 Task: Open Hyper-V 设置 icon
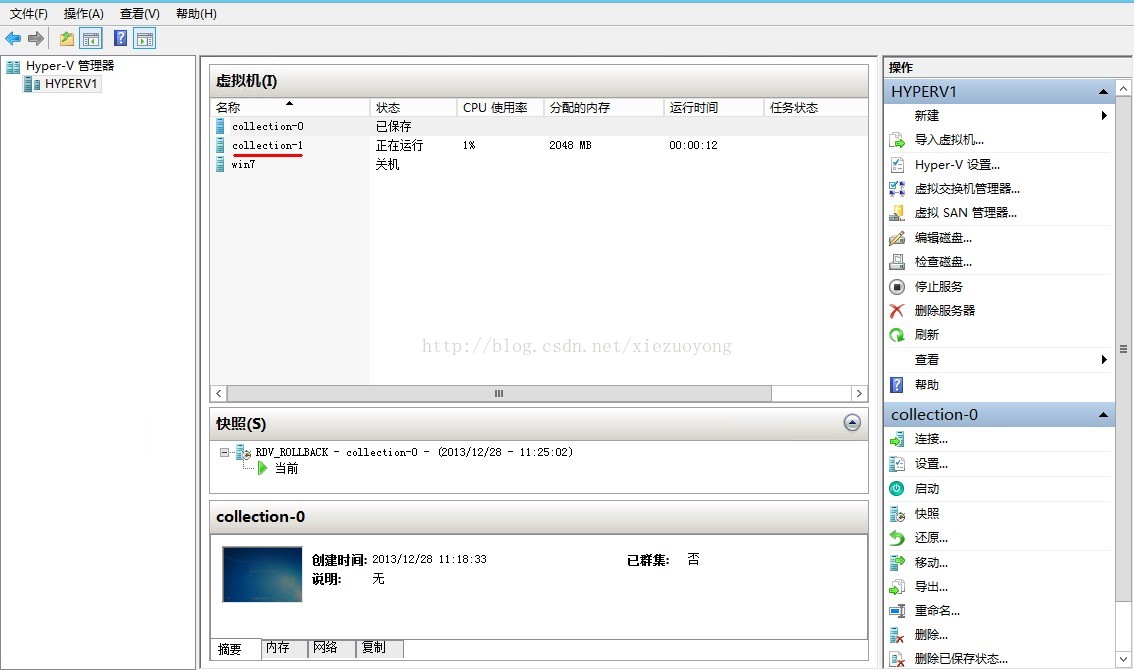tap(897, 165)
